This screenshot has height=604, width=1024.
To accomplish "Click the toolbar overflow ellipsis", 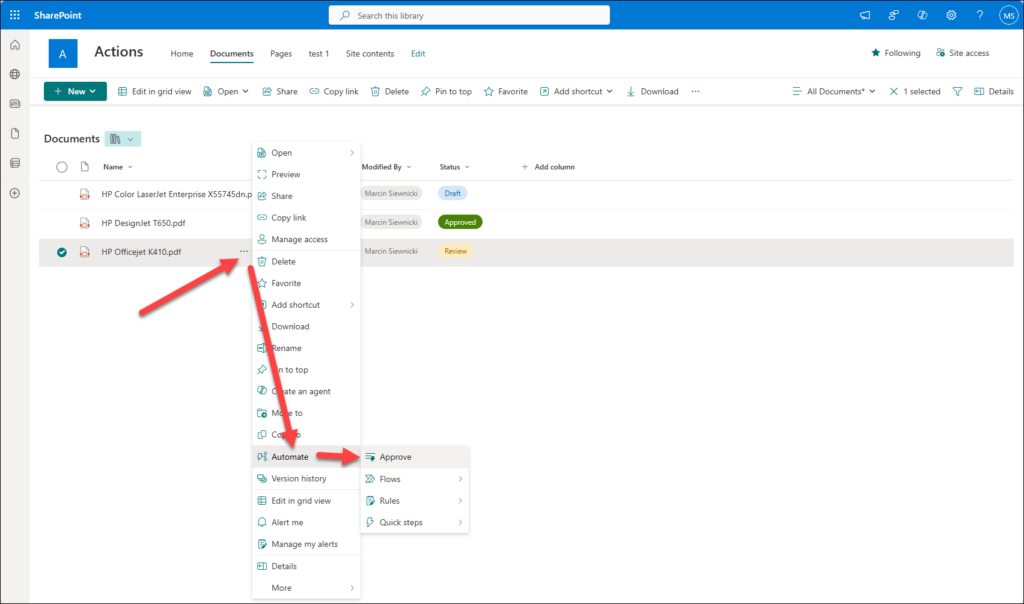I will (x=696, y=91).
